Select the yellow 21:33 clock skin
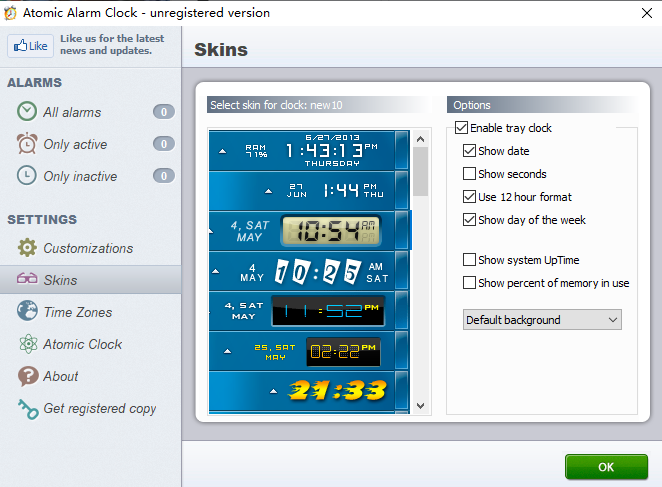The image size is (662, 487). [309, 391]
